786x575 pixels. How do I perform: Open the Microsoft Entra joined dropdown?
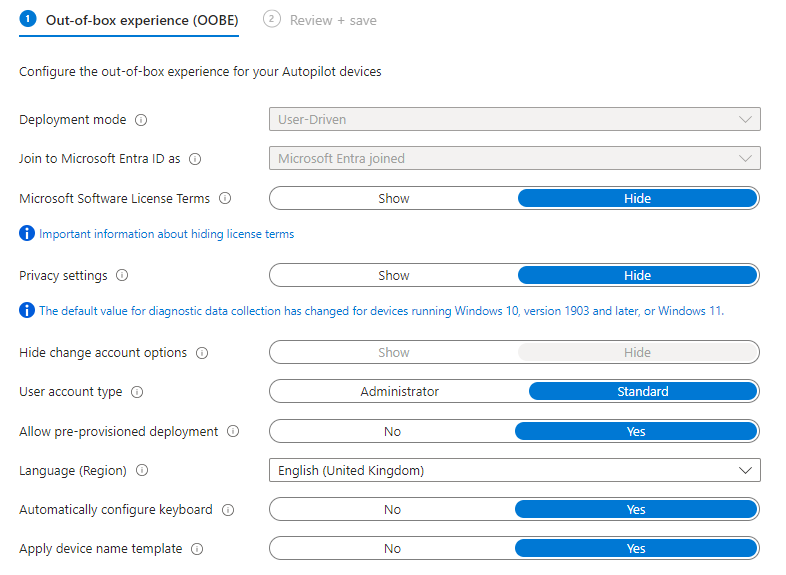click(x=515, y=158)
